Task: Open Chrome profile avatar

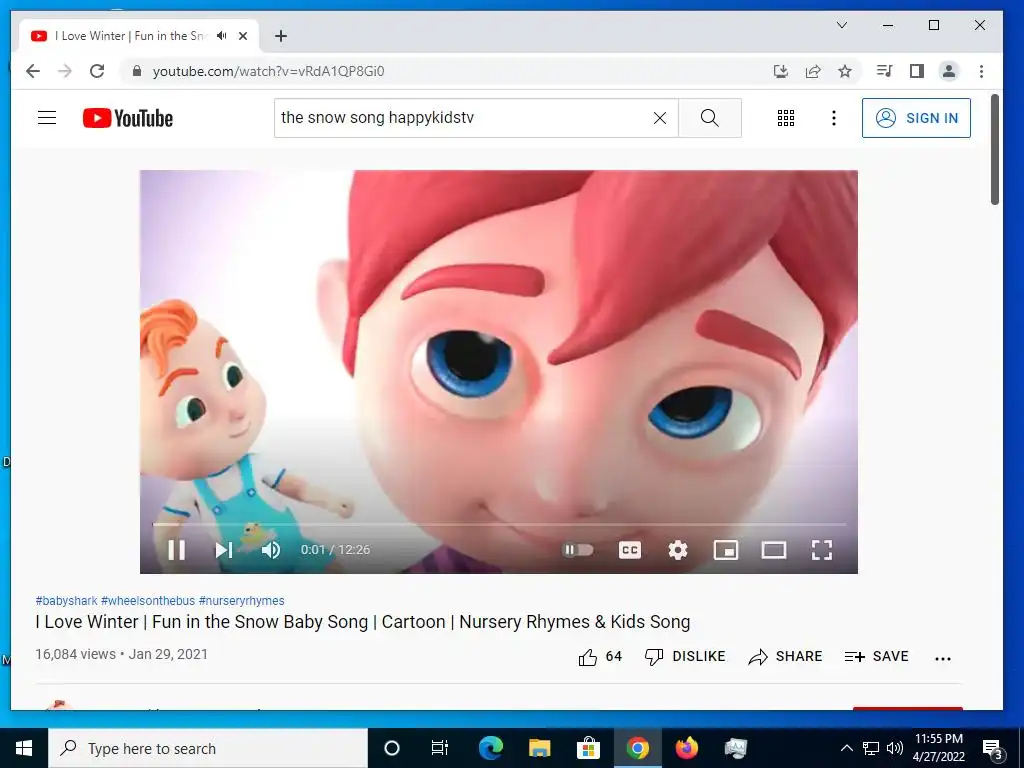Action: tap(949, 71)
